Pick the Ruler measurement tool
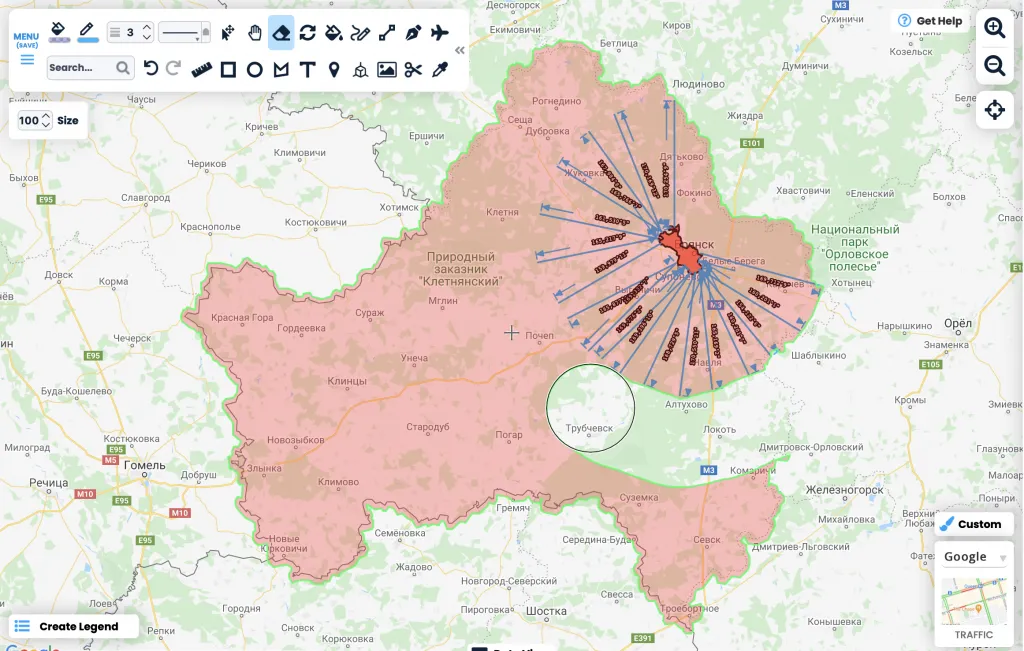 coord(203,68)
